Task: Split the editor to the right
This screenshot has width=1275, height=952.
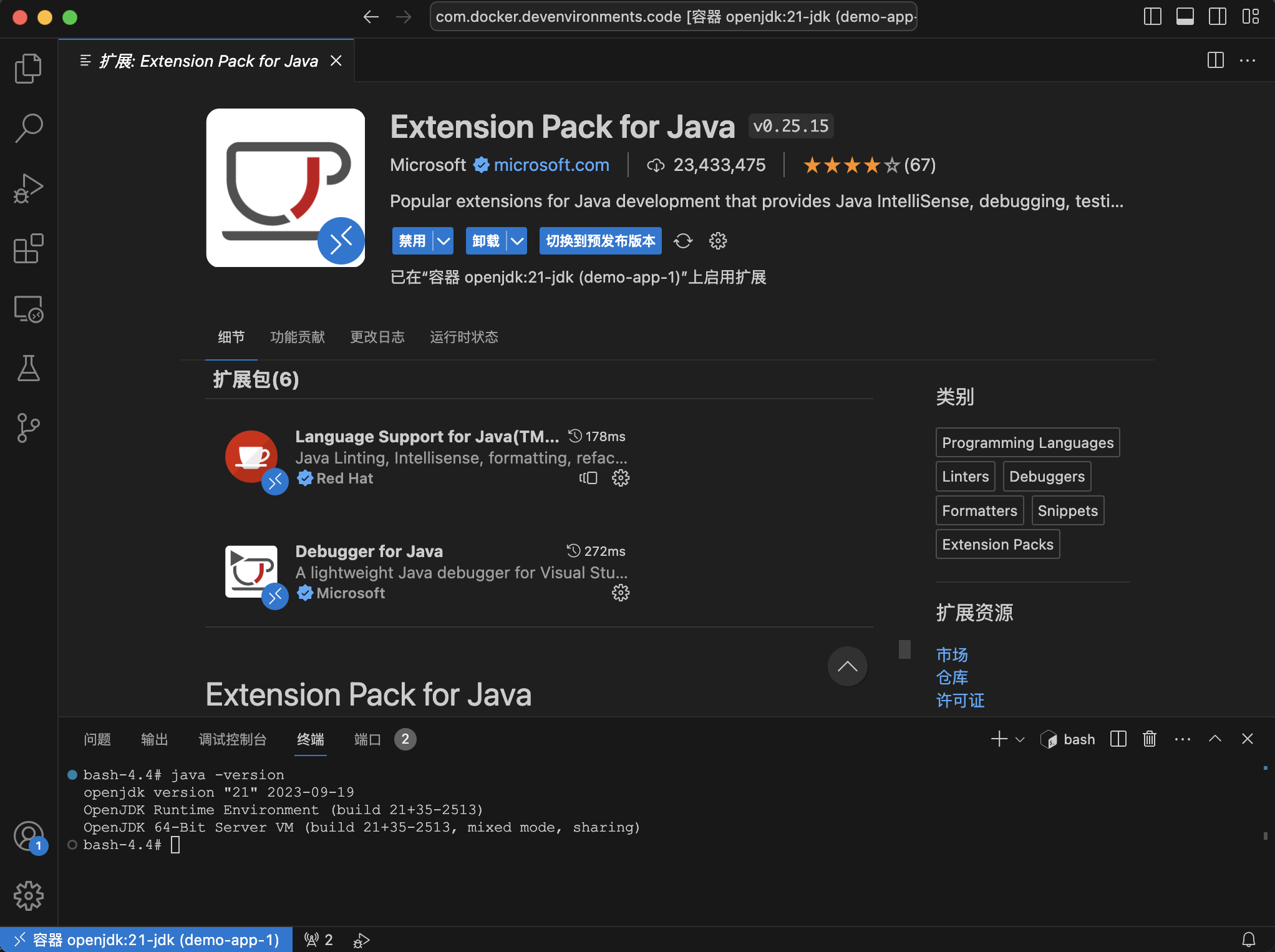Action: 1216,61
